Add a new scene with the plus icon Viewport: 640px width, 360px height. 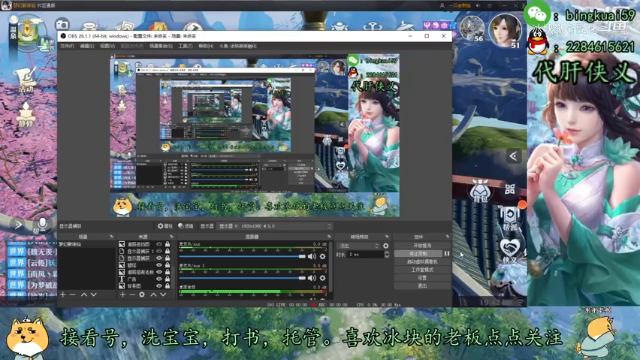[63, 294]
